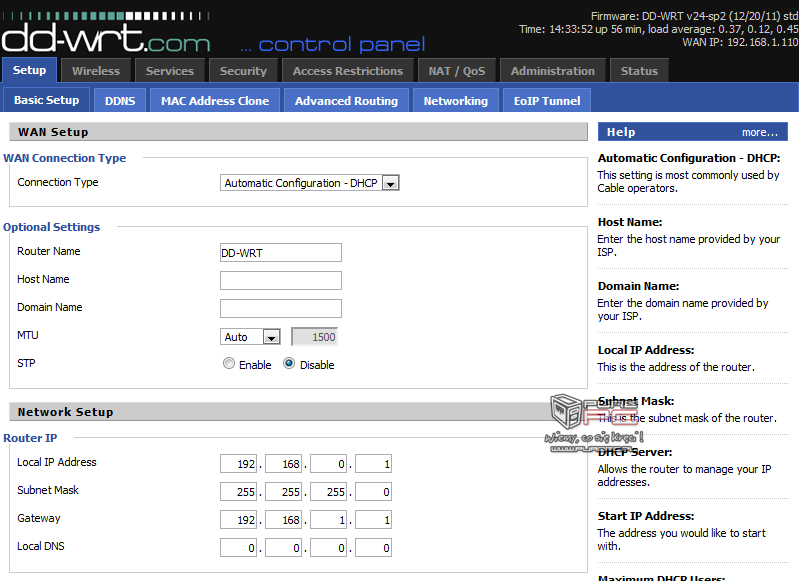Open the Services tab
The image size is (799, 581).
[170, 71]
